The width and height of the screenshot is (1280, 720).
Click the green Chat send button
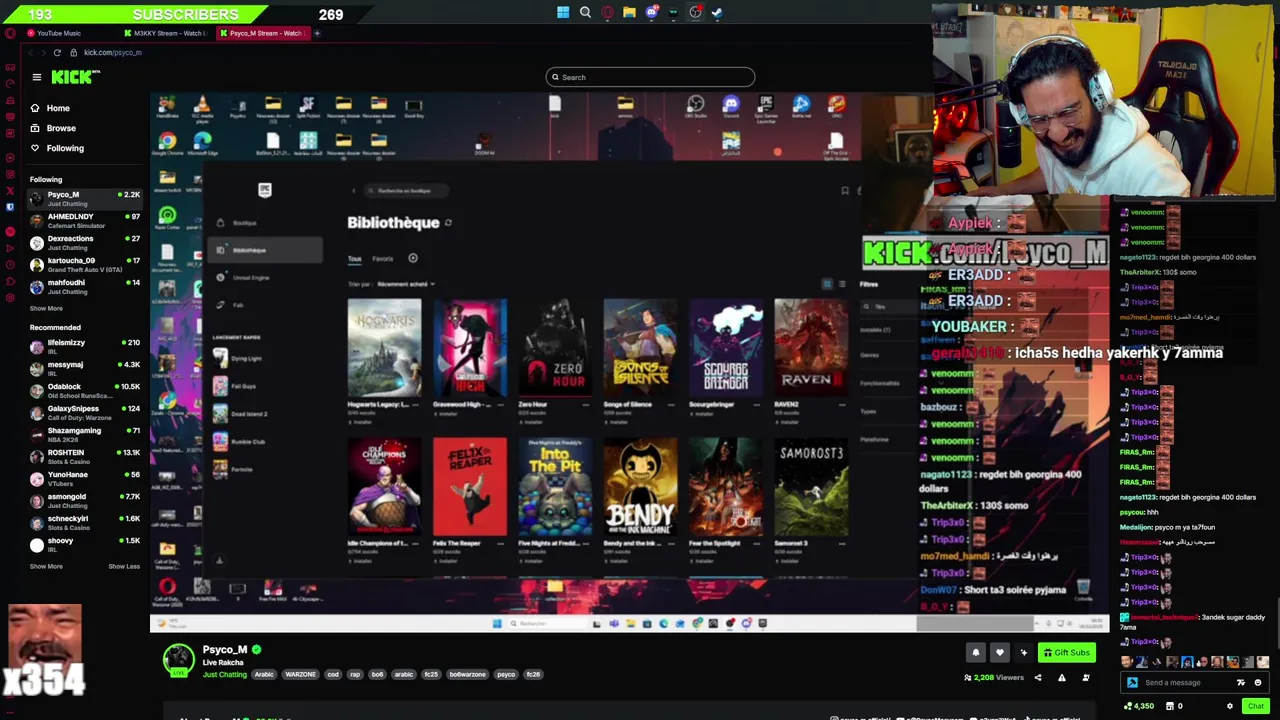1256,706
